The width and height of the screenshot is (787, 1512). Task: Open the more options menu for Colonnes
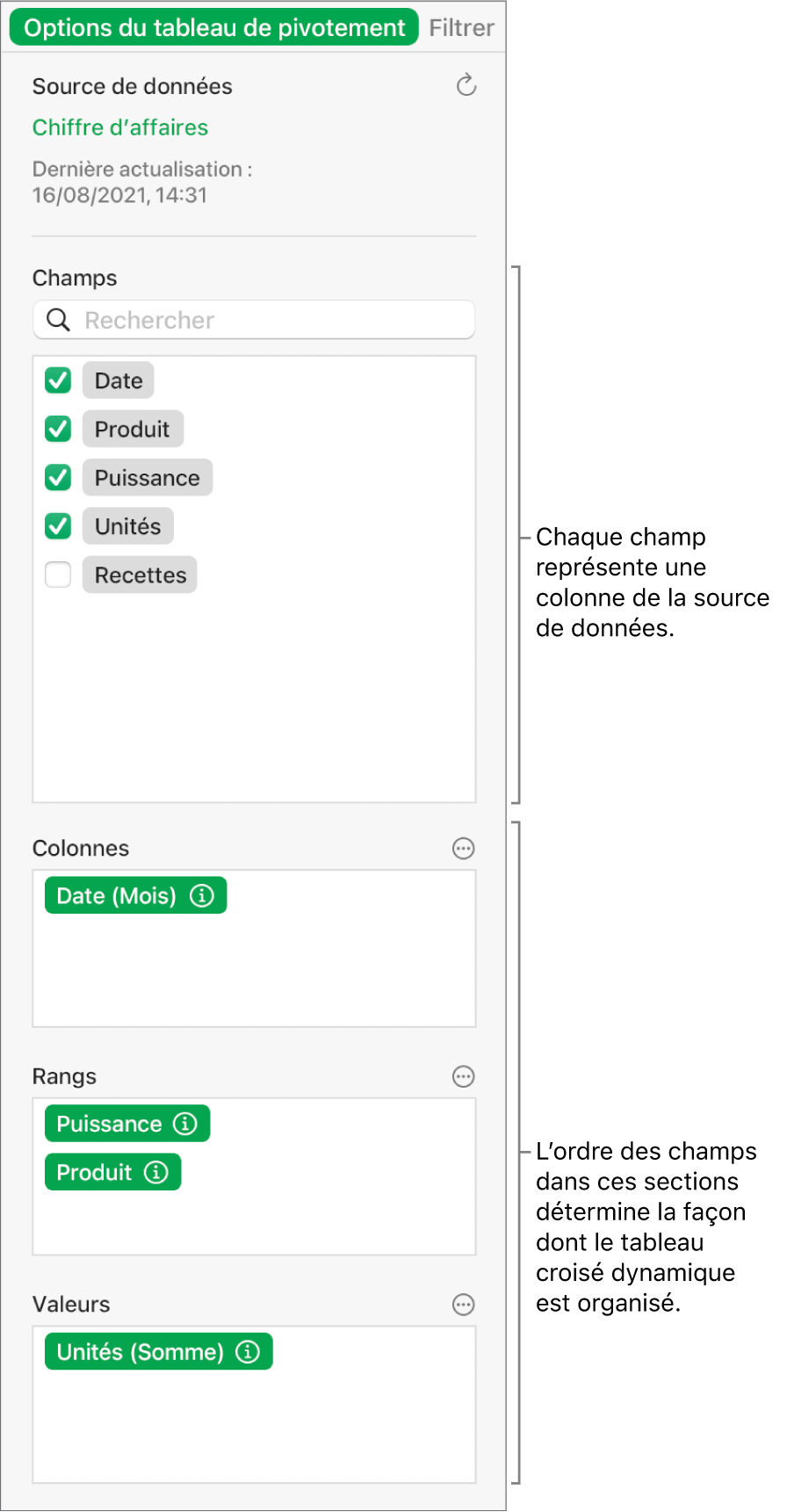tap(463, 849)
